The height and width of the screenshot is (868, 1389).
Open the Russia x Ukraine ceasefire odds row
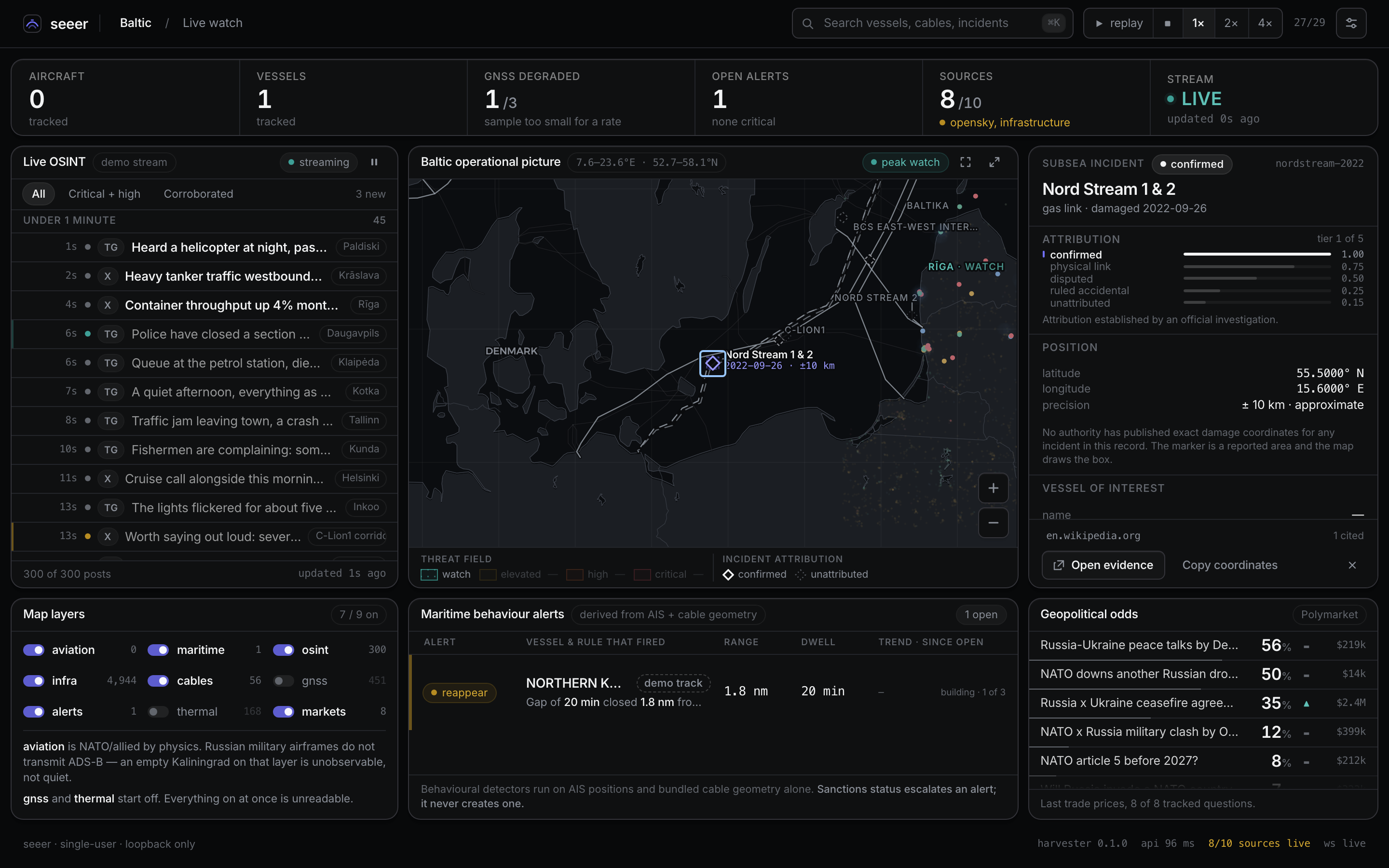coord(1202,703)
